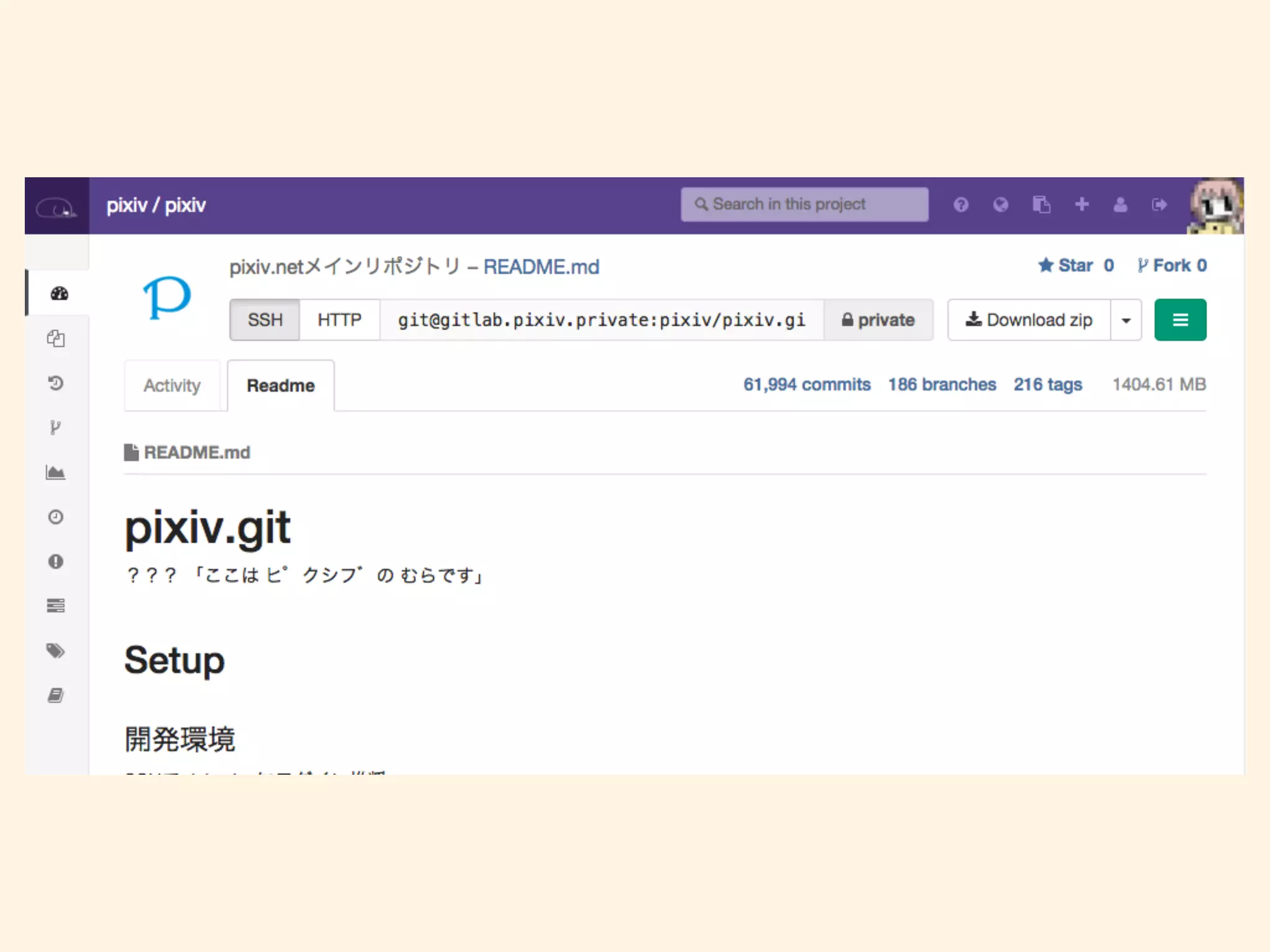The height and width of the screenshot is (952, 1270).
Task: Open the green hamburger menu button
Action: [1180, 320]
